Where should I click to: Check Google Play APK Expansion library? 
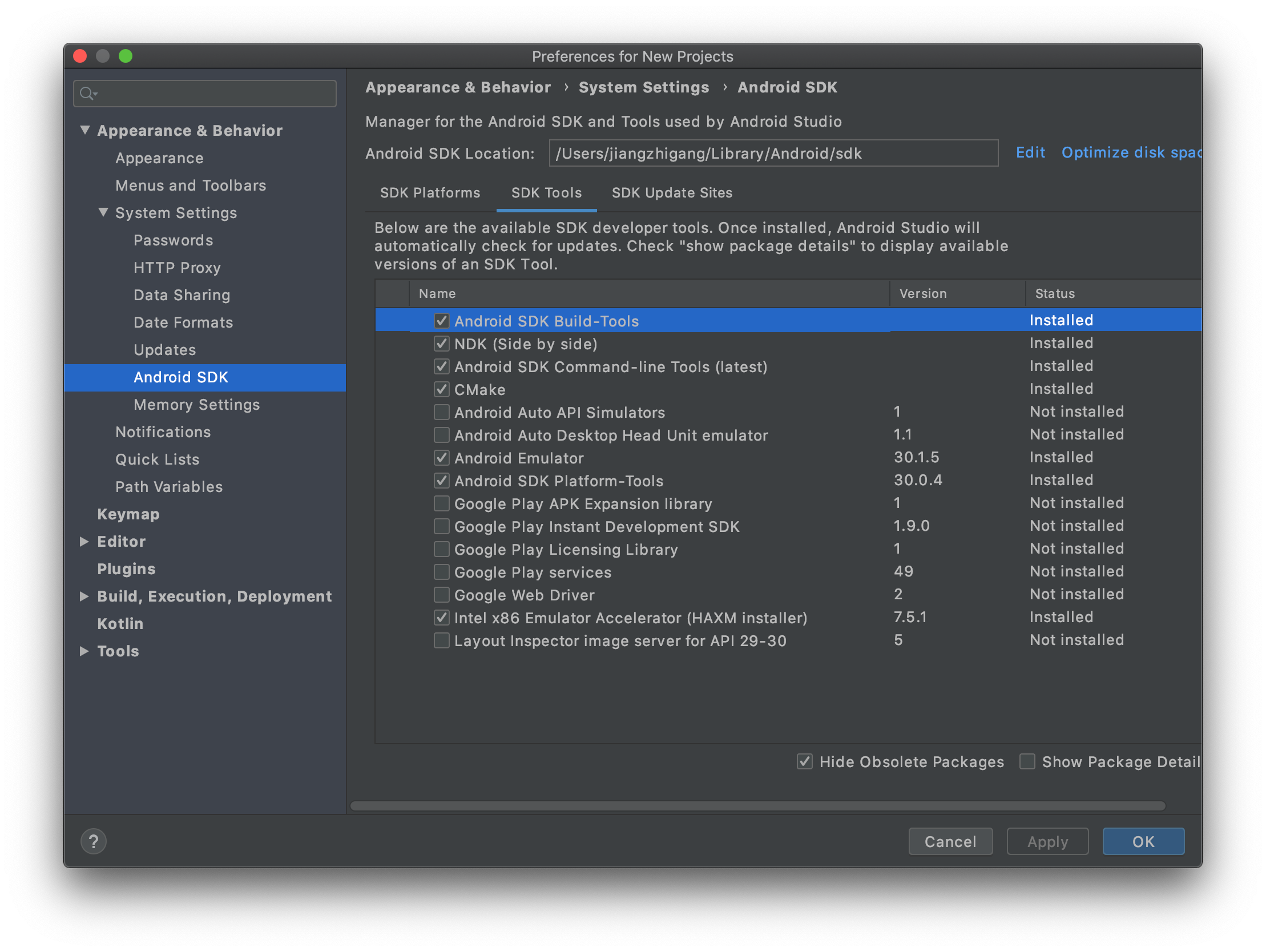pos(441,504)
